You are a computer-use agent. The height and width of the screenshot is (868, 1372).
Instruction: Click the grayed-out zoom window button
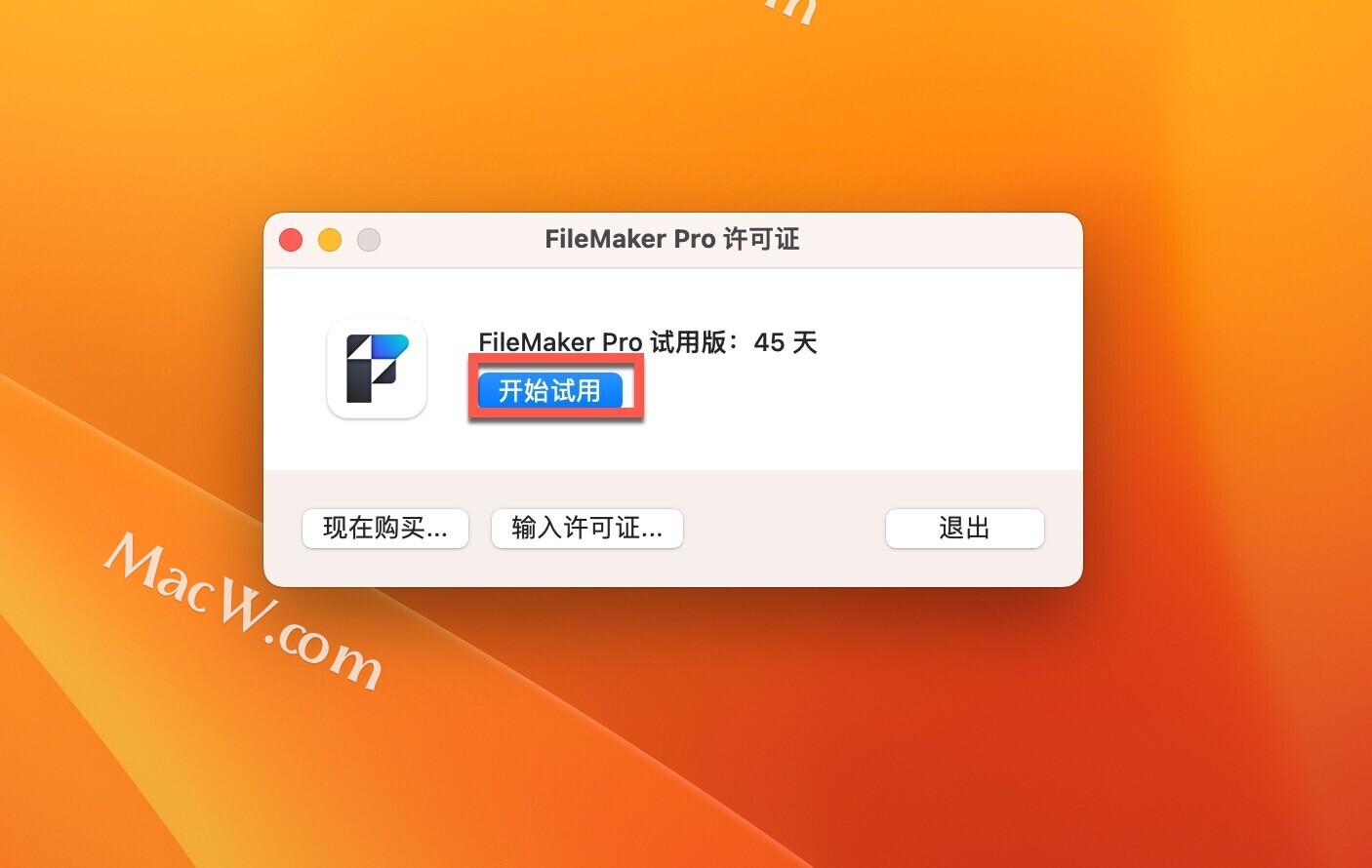369,240
